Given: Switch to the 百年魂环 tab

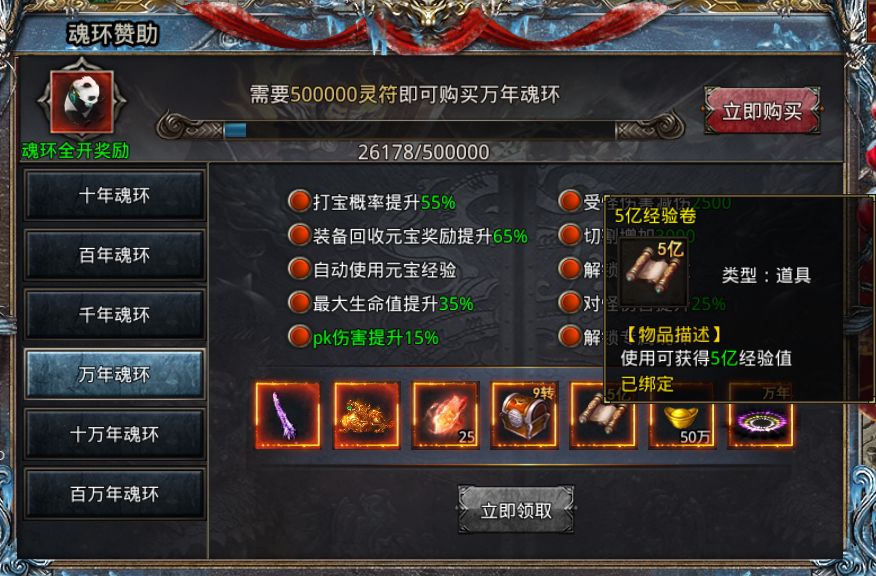Looking at the screenshot, I should click(115, 255).
